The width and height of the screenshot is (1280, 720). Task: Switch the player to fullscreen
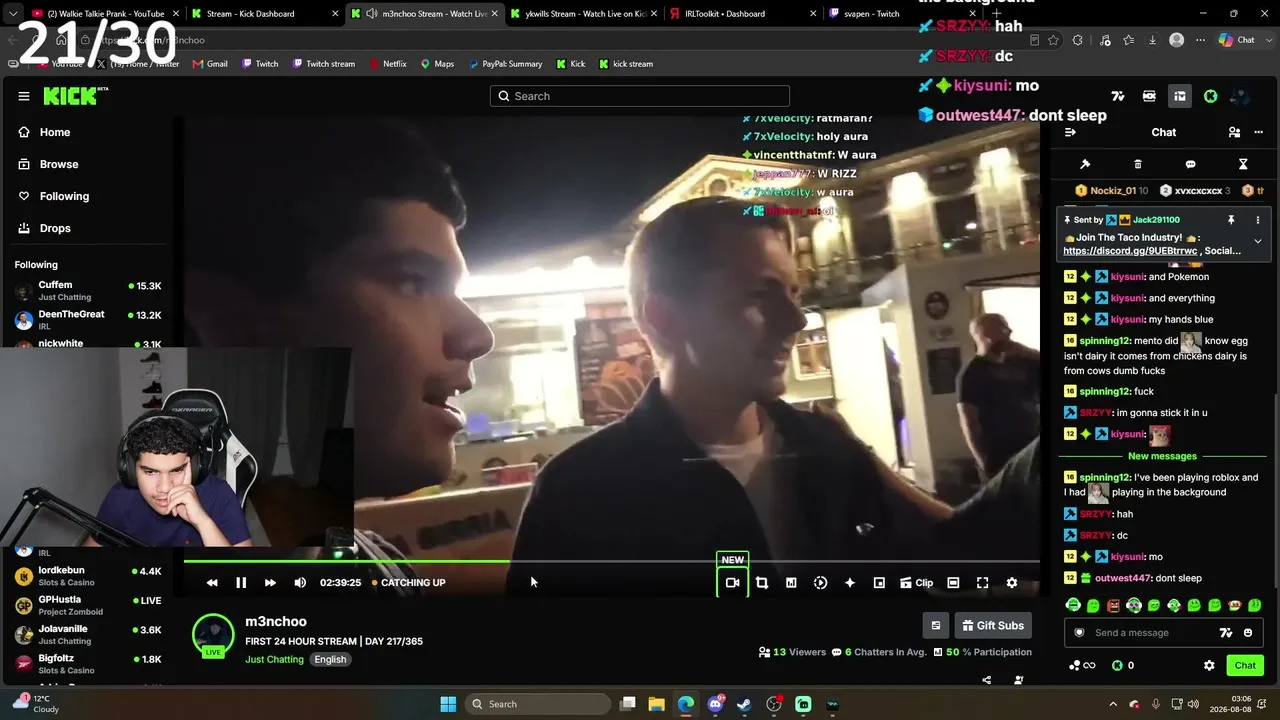pos(983,583)
